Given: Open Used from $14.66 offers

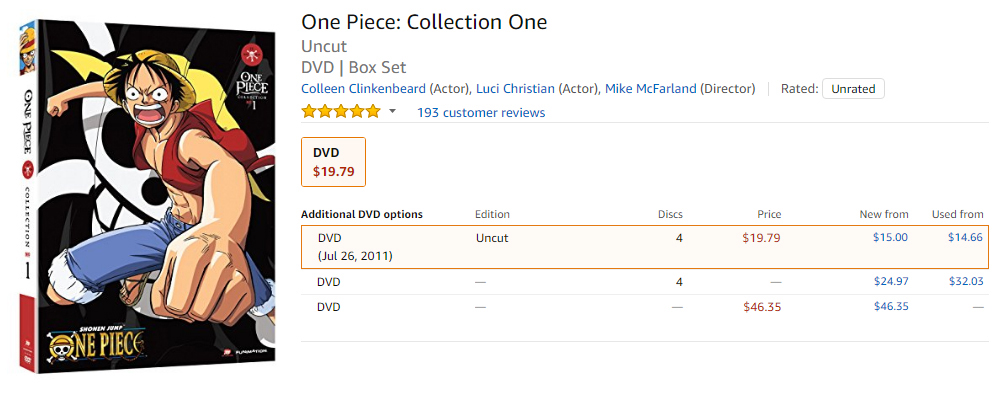Looking at the screenshot, I should click(x=965, y=238).
